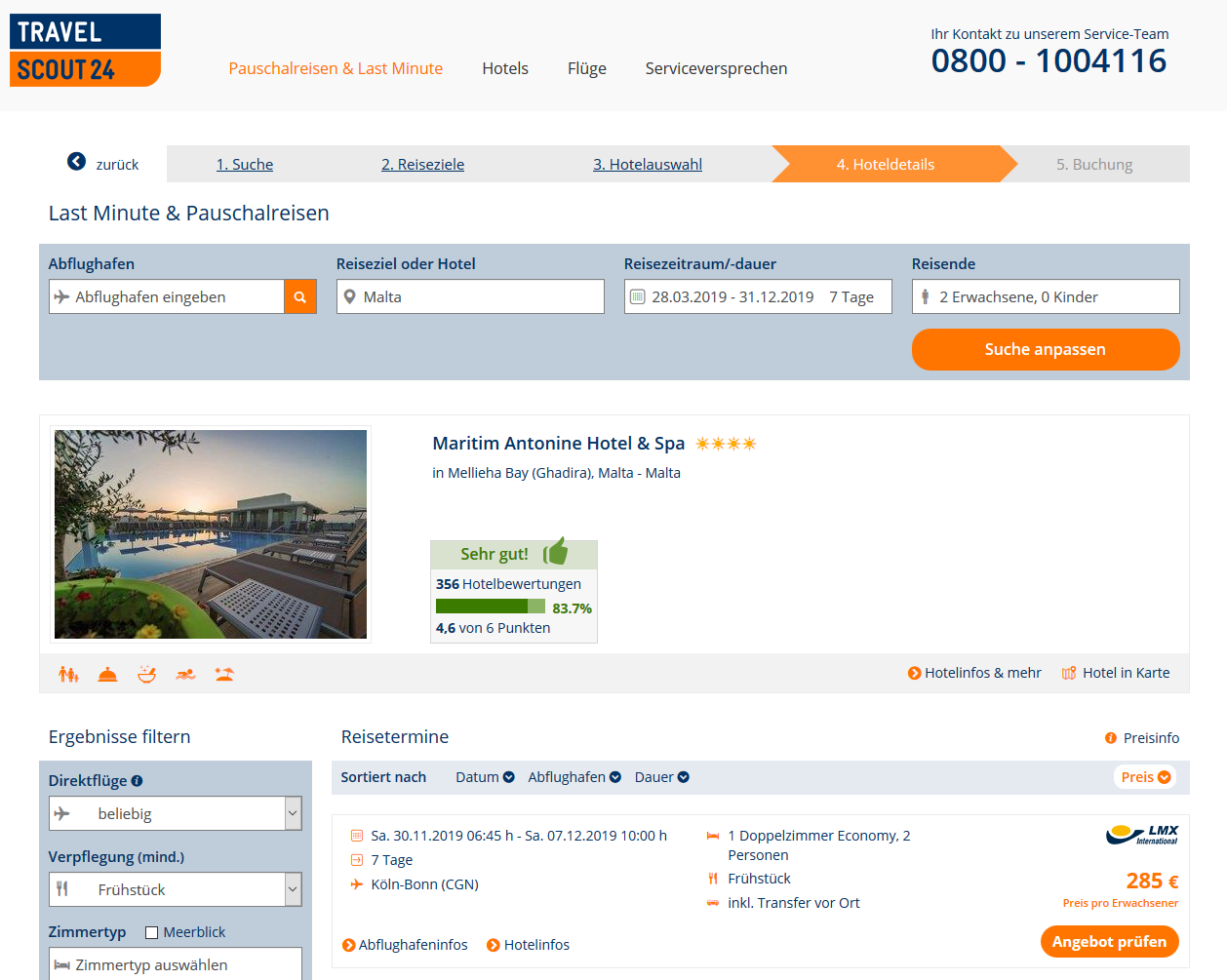Click the person icon in the Reisende field
The width and height of the screenshot is (1227, 980).
pyautogui.click(x=925, y=296)
